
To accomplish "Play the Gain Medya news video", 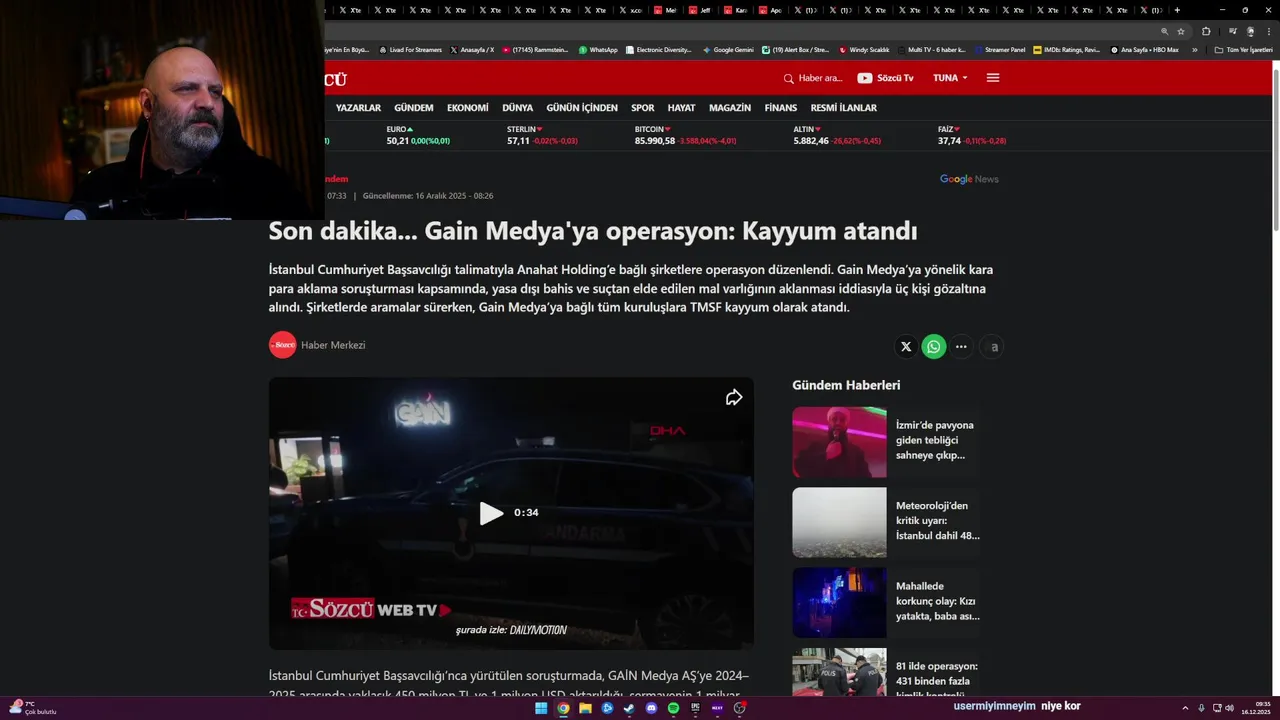I will (491, 513).
